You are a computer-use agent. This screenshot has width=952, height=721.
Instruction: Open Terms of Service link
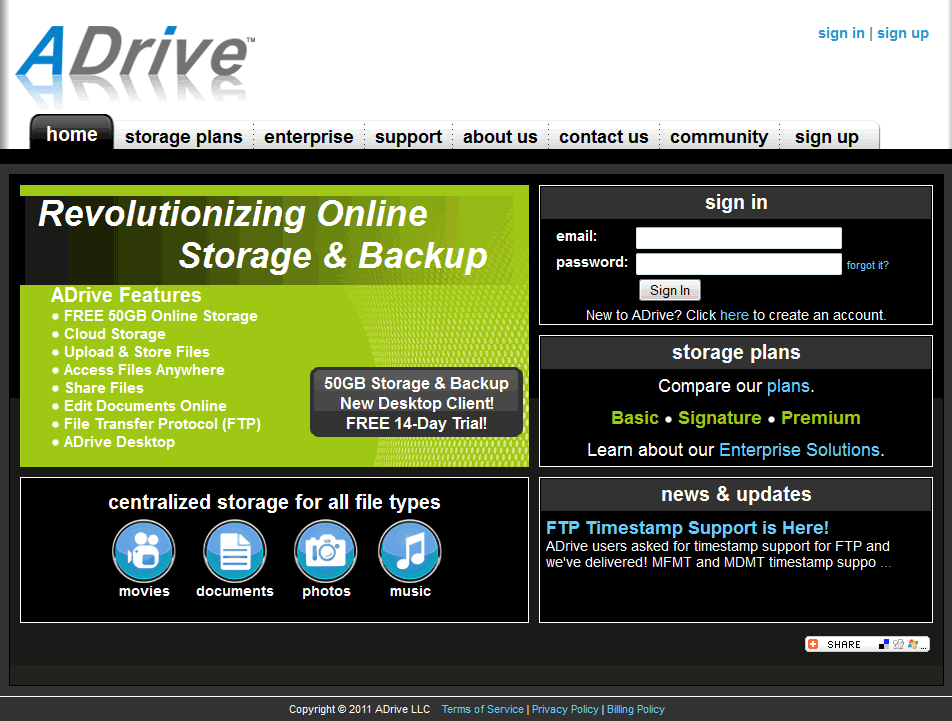[482, 709]
